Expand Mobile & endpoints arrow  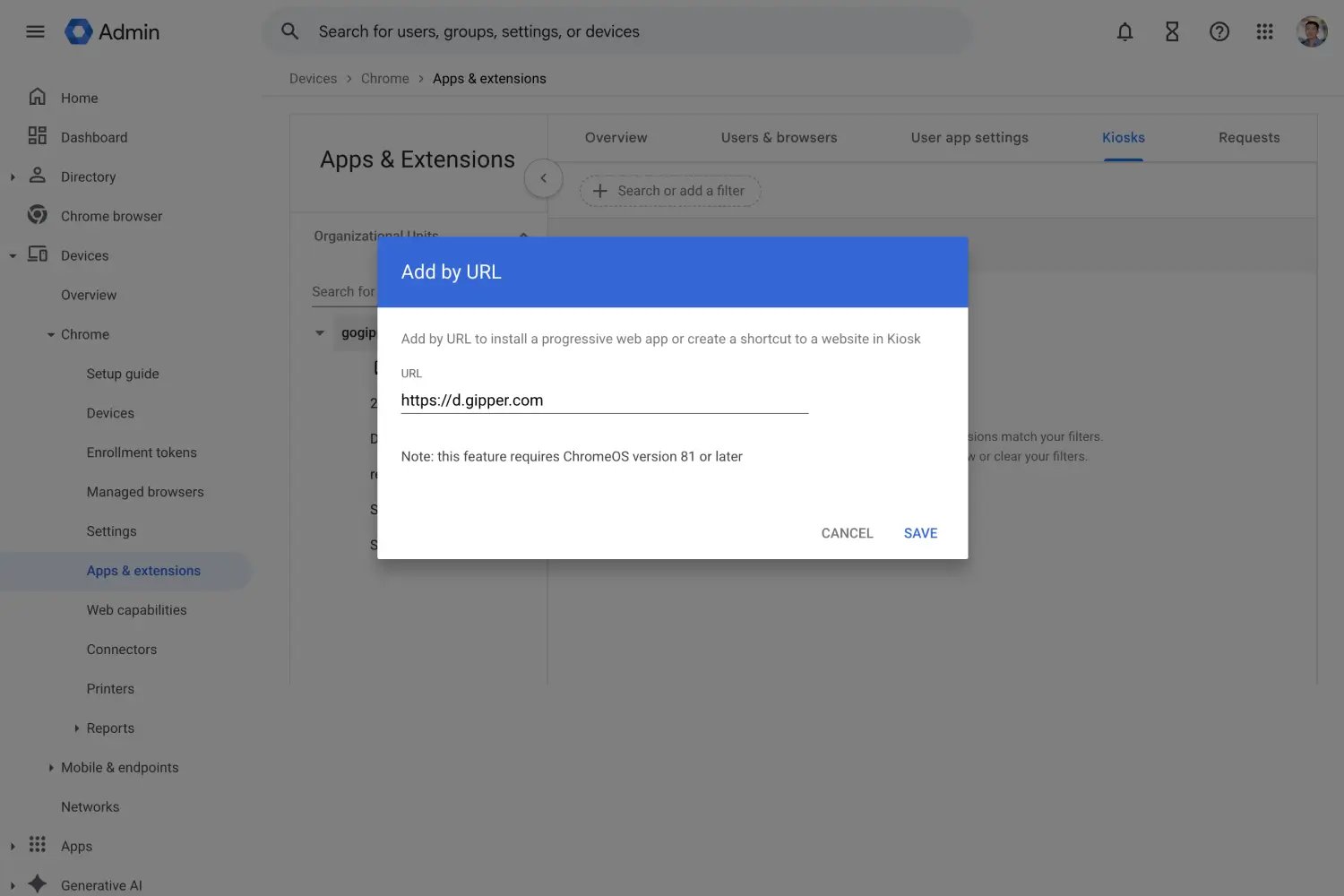tap(51, 769)
